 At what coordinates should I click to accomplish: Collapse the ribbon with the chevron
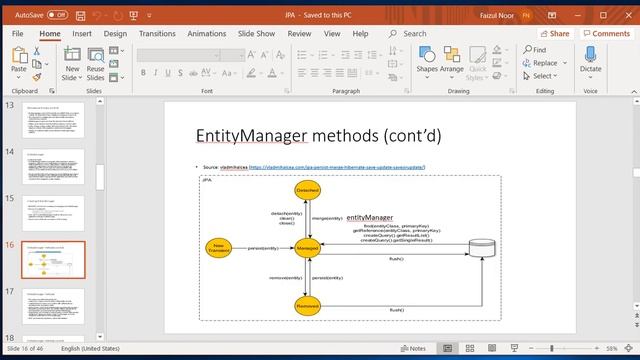click(634, 91)
